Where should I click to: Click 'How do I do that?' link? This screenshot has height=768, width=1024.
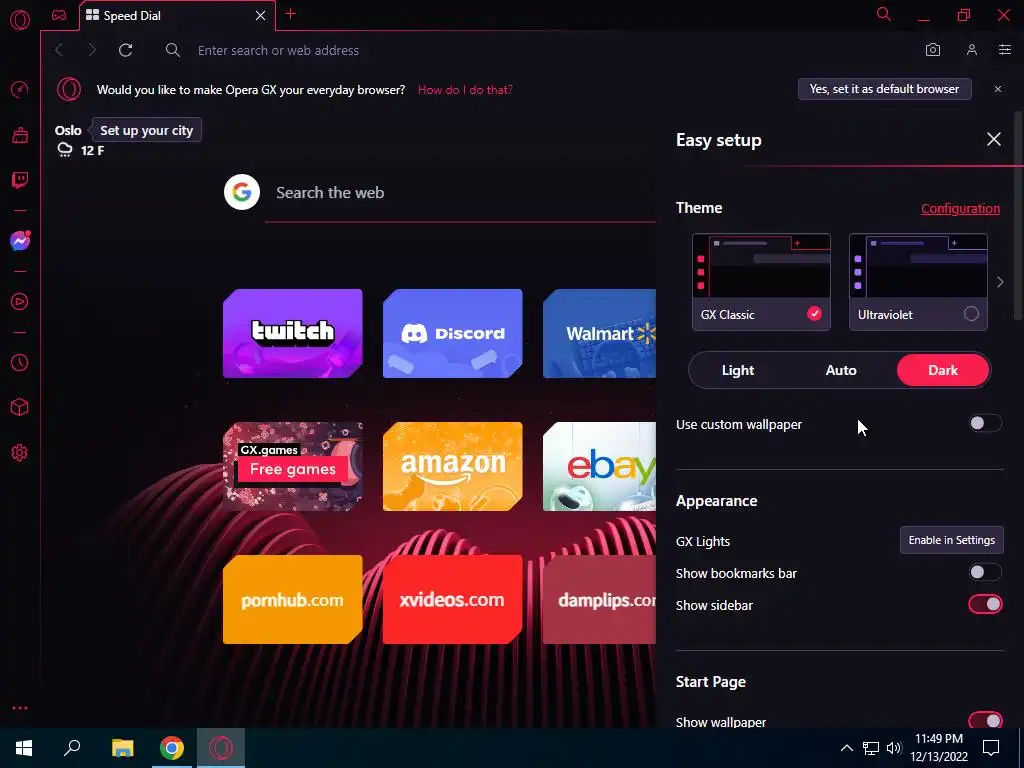point(465,89)
